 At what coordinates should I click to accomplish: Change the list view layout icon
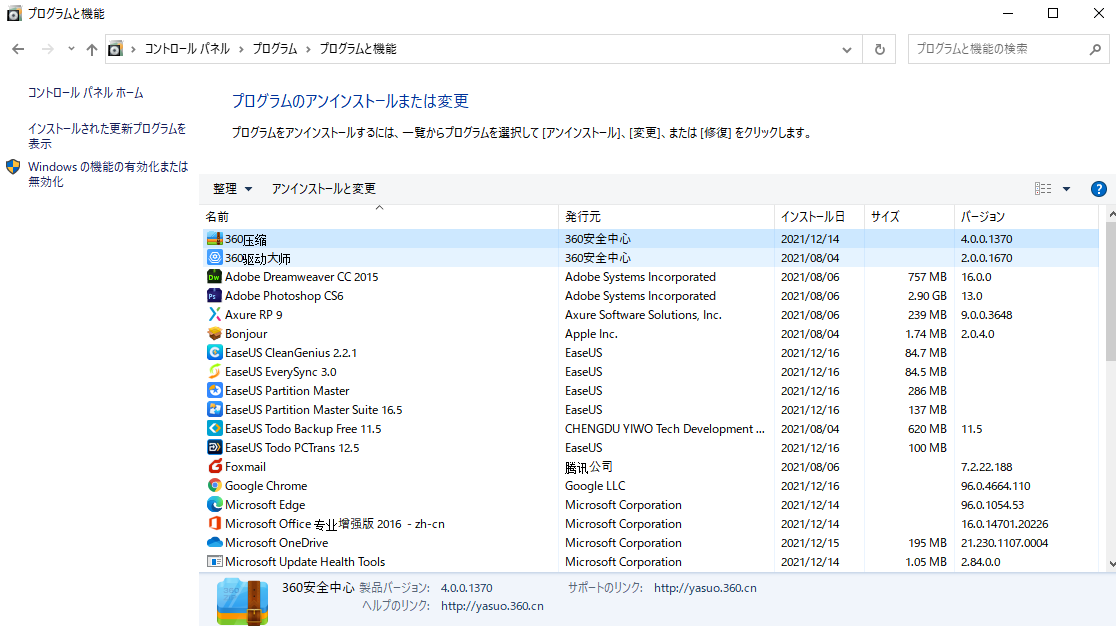point(1045,188)
